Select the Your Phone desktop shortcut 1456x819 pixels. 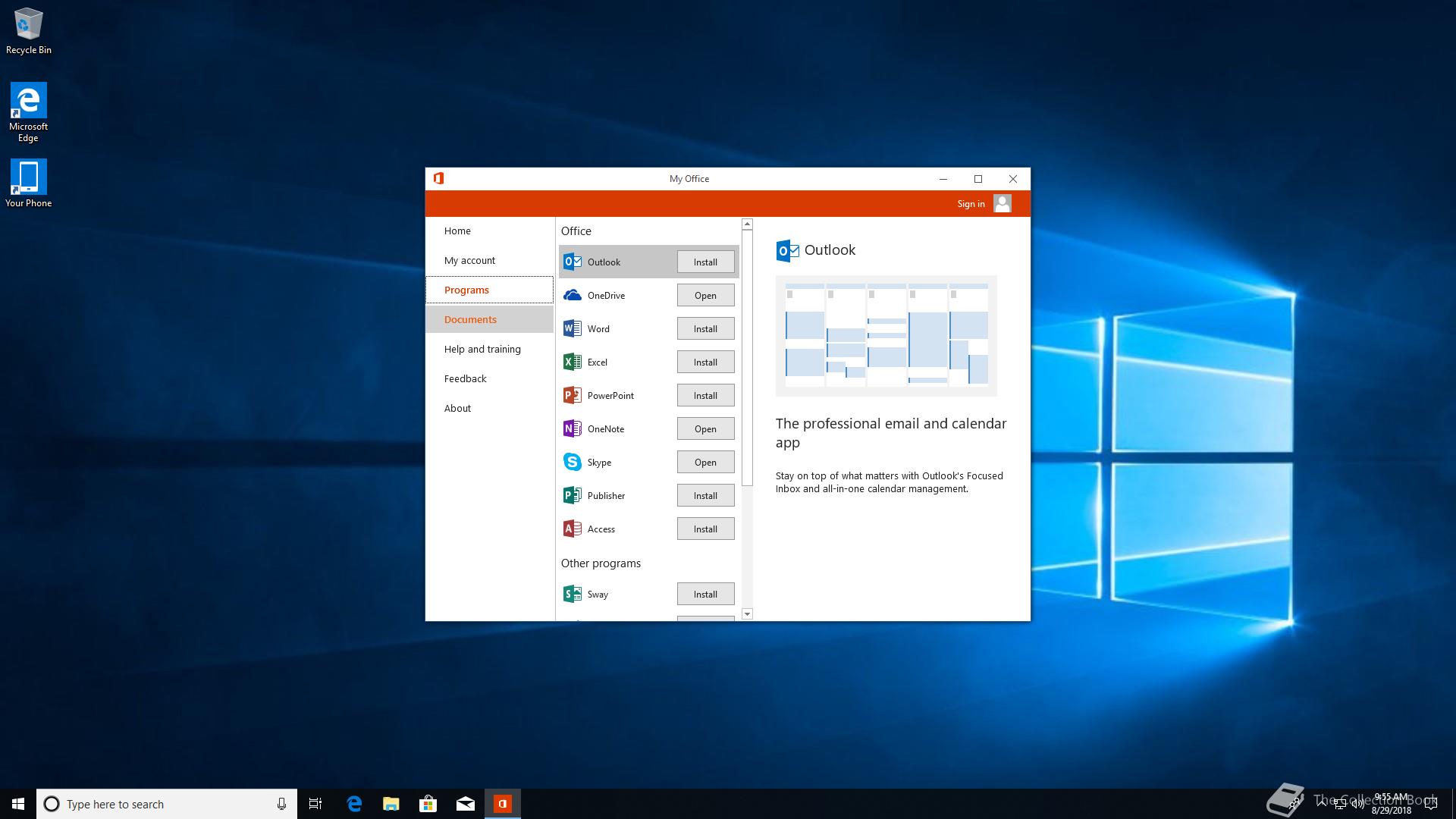(29, 183)
